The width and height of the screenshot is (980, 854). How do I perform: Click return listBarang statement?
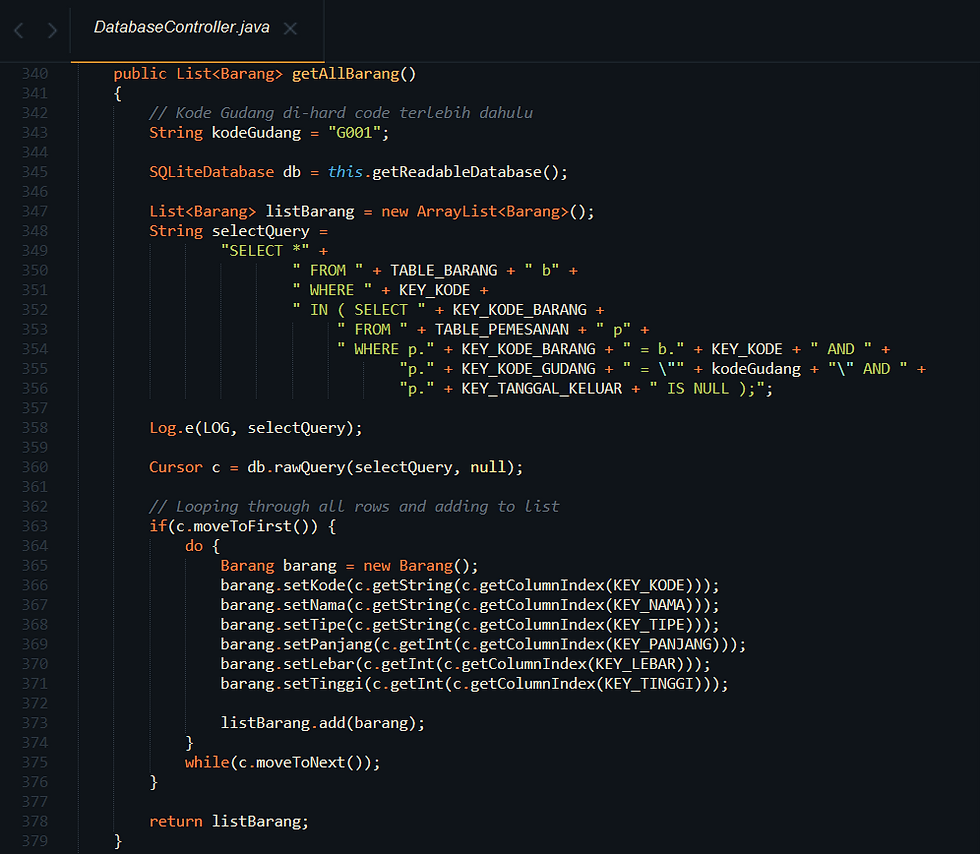tap(229, 821)
